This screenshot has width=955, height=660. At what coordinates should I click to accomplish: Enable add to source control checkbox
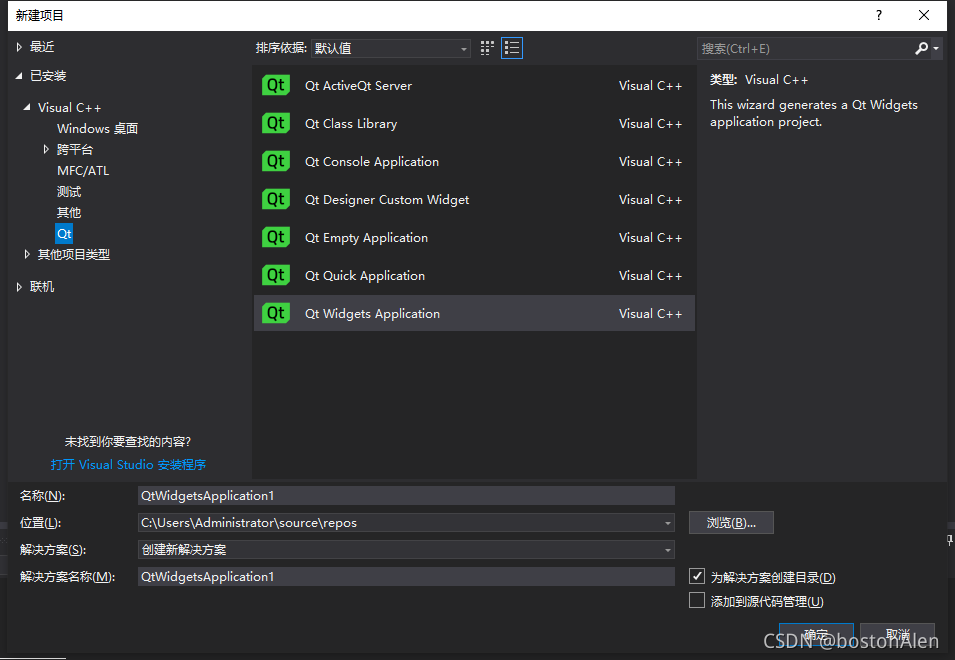[697, 600]
